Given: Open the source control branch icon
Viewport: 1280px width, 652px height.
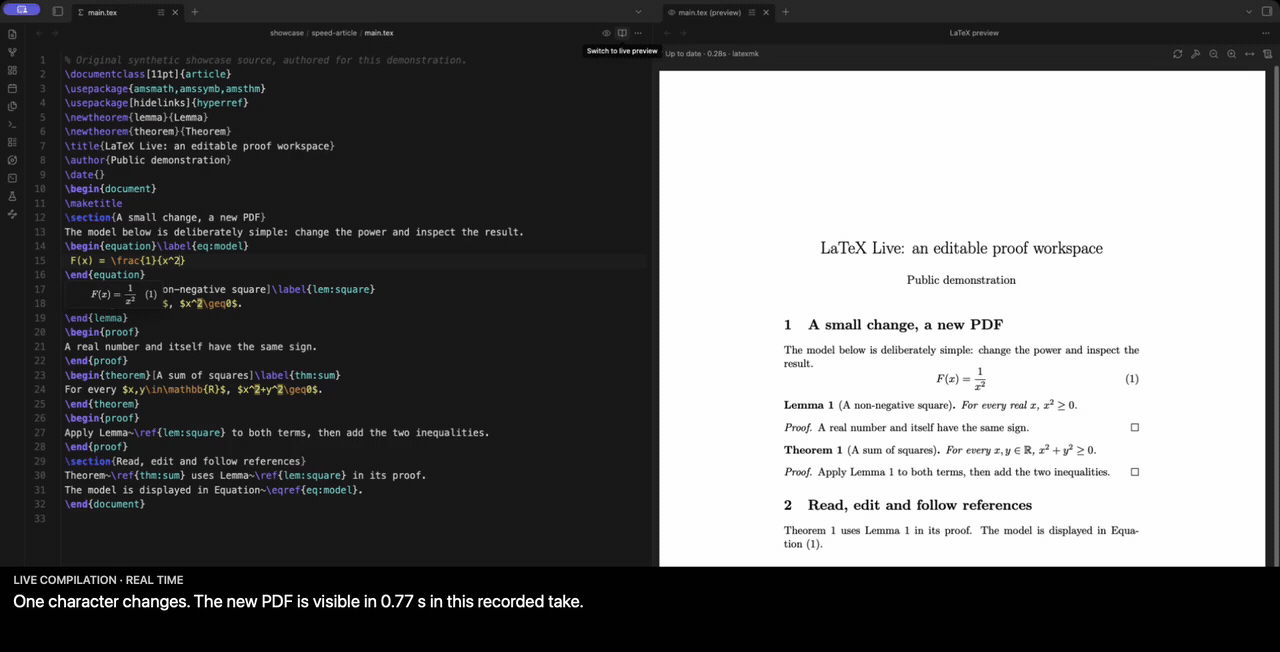Looking at the screenshot, I should coord(12,52).
